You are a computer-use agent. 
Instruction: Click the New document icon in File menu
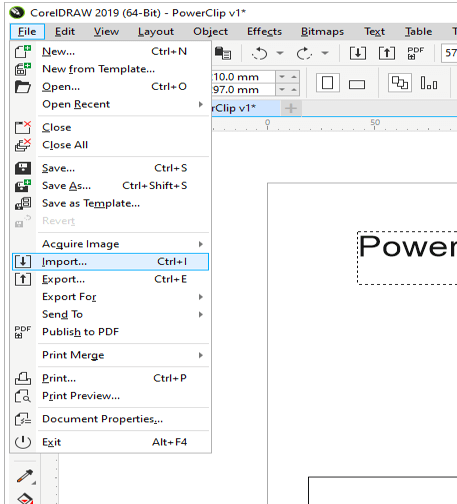pos(23,52)
